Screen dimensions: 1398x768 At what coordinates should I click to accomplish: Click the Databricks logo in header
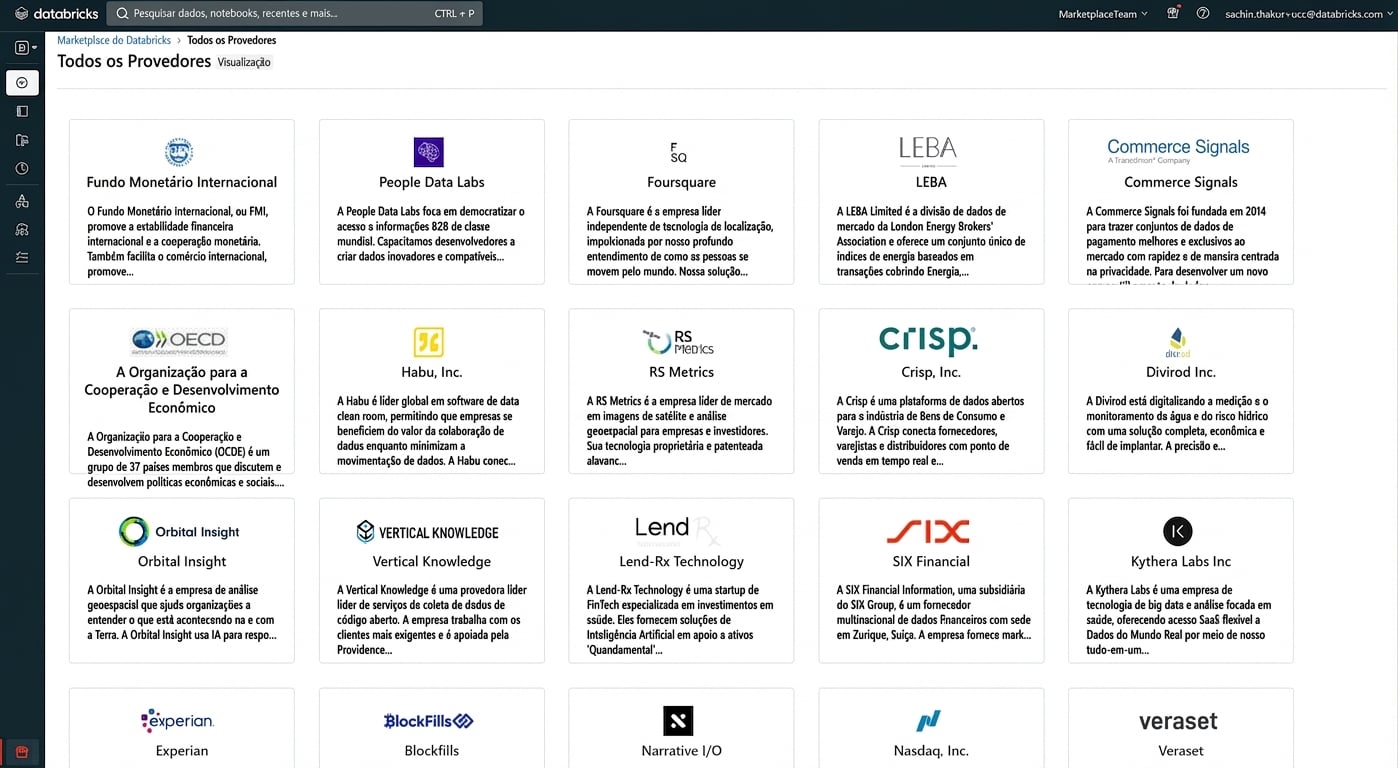click(56, 14)
